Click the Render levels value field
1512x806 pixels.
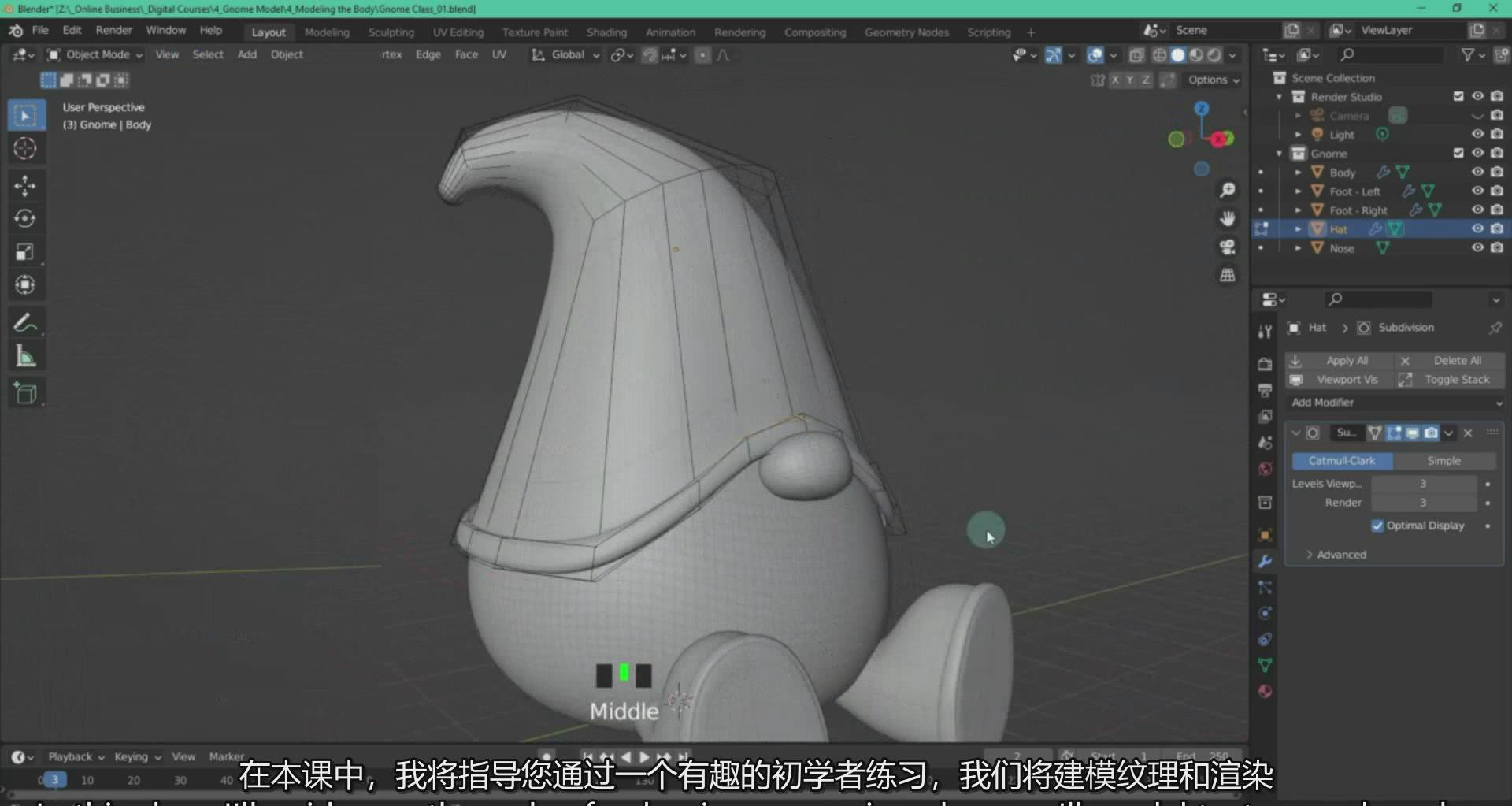(1424, 503)
